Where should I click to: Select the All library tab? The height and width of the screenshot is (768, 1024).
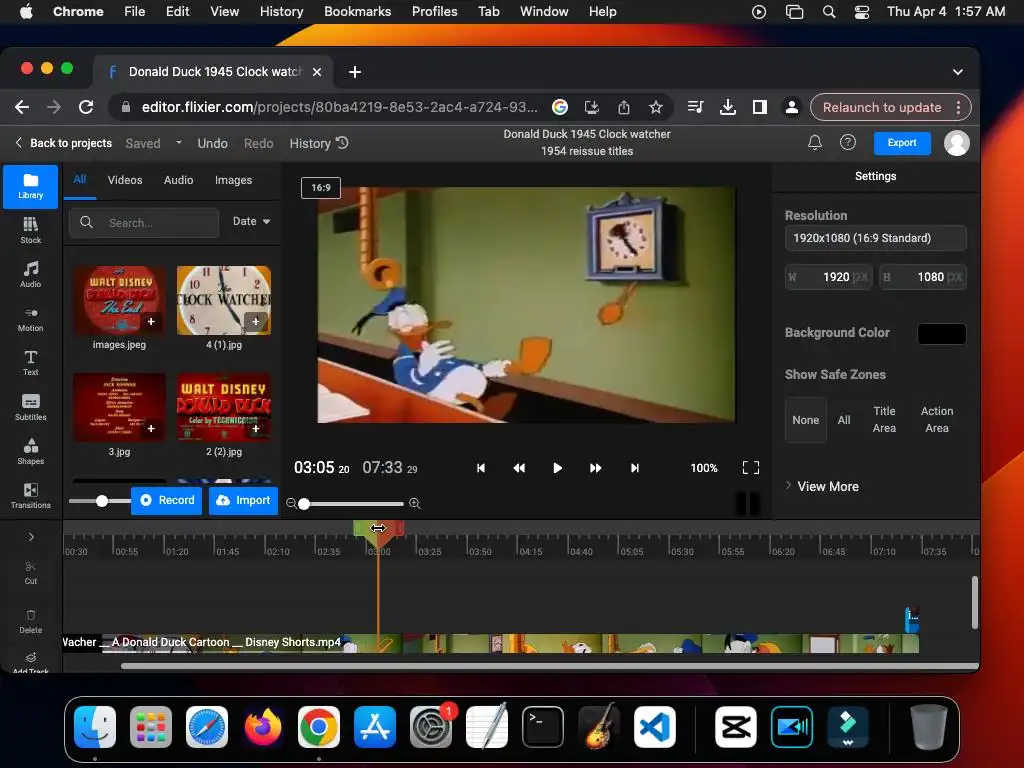(x=80, y=180)
